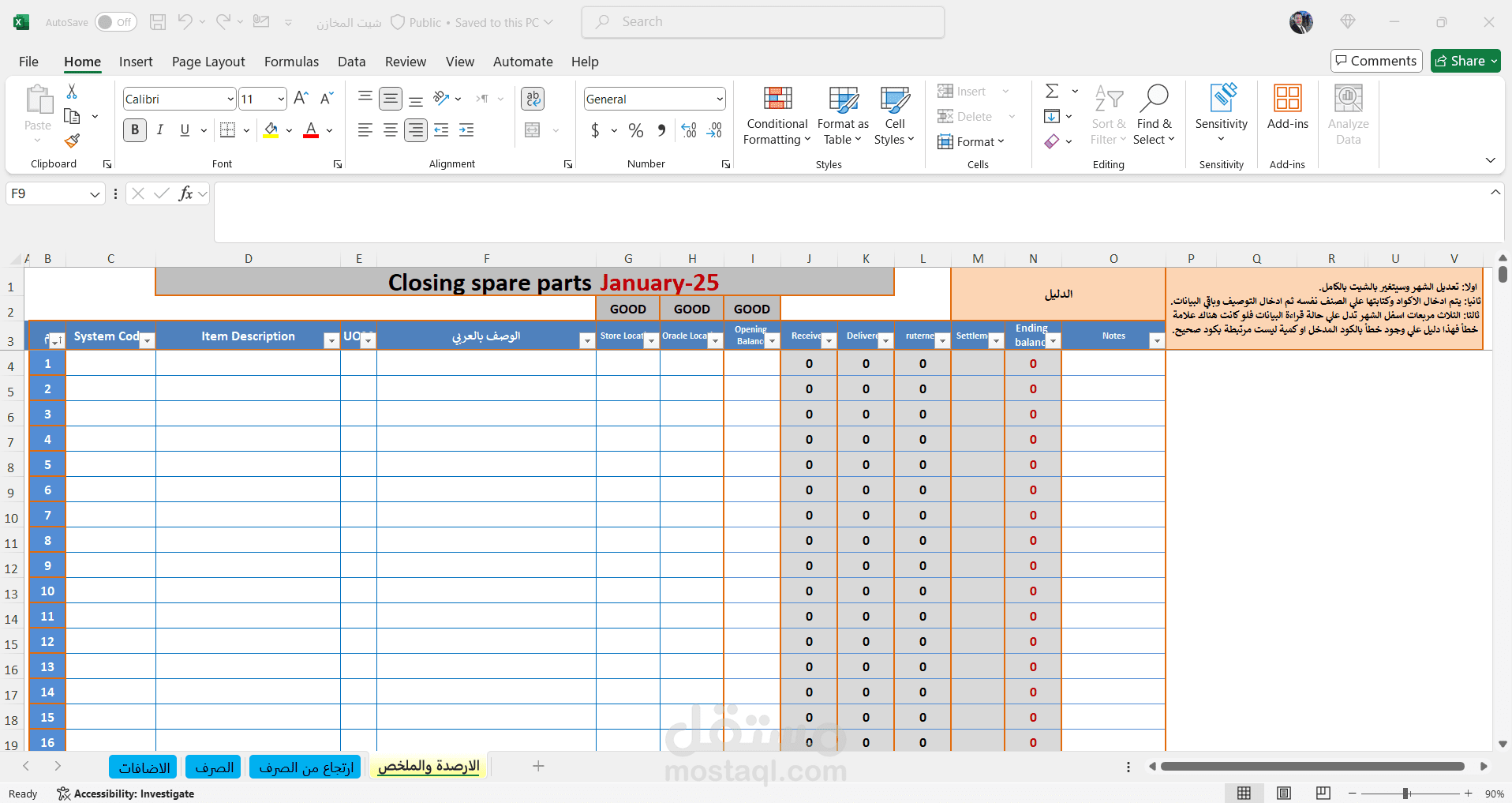Apply Accounting Number Format dollar icon
This screenshot has width=1512, height=803.
[x=595, y=130]
